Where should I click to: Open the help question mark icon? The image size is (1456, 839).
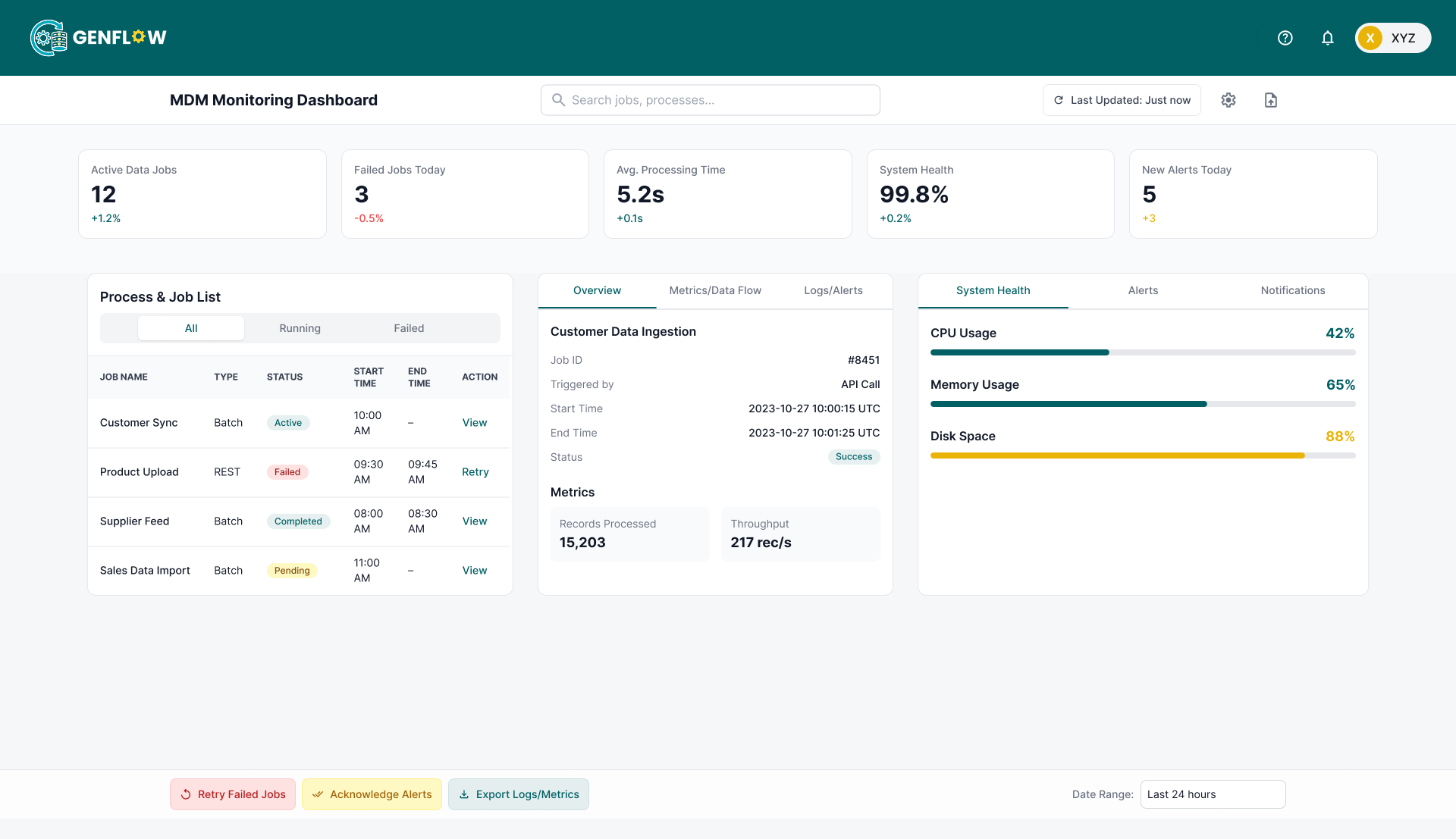coord(1285,38)
